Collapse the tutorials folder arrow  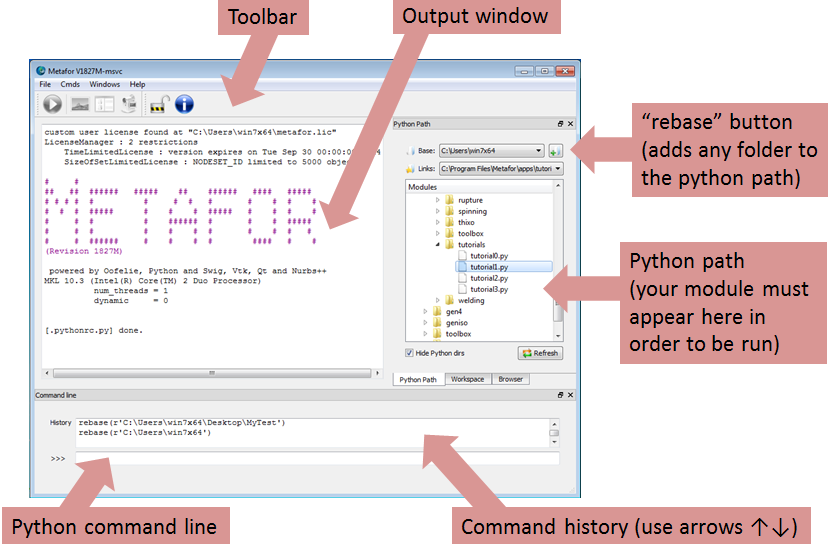[437, 245]
